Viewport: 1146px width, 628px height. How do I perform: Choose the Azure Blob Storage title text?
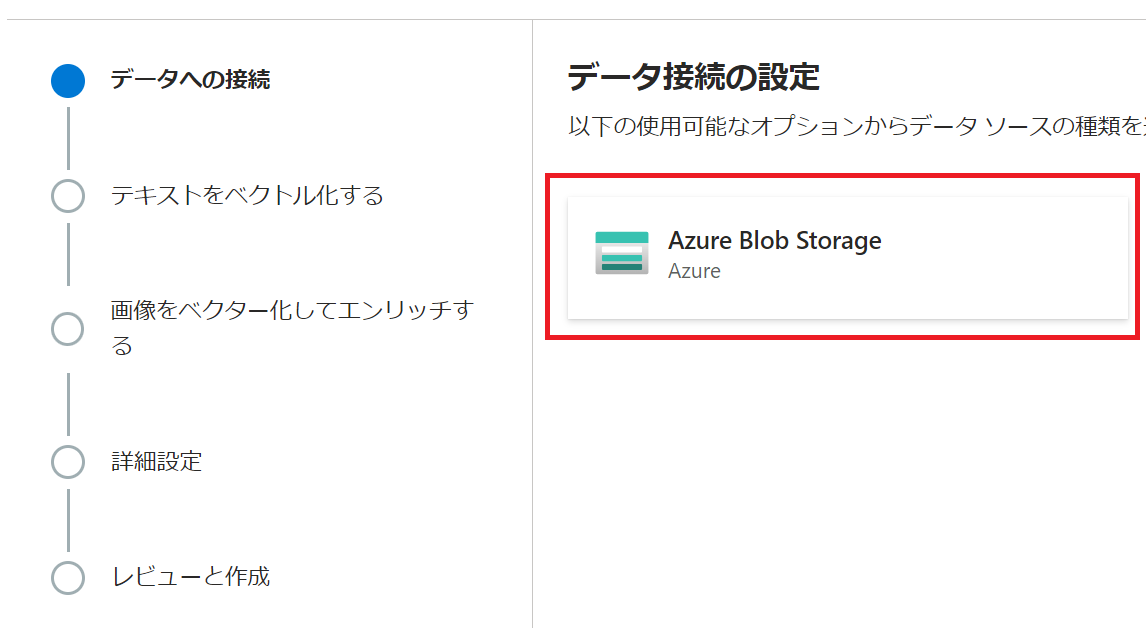pos(774,241)
